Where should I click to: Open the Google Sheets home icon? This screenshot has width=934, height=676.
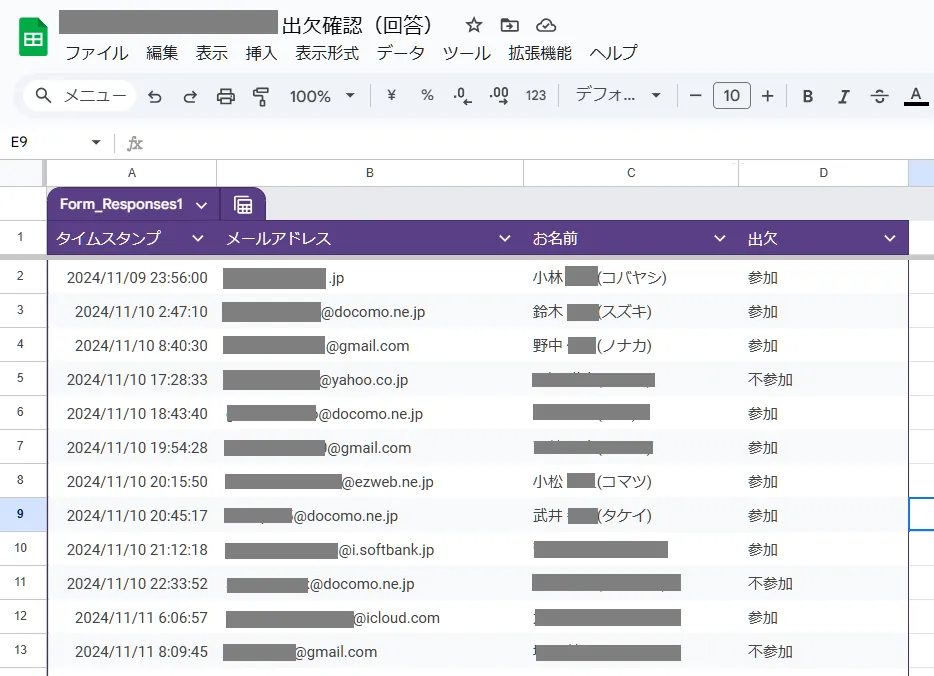click(x=33, y=38)
